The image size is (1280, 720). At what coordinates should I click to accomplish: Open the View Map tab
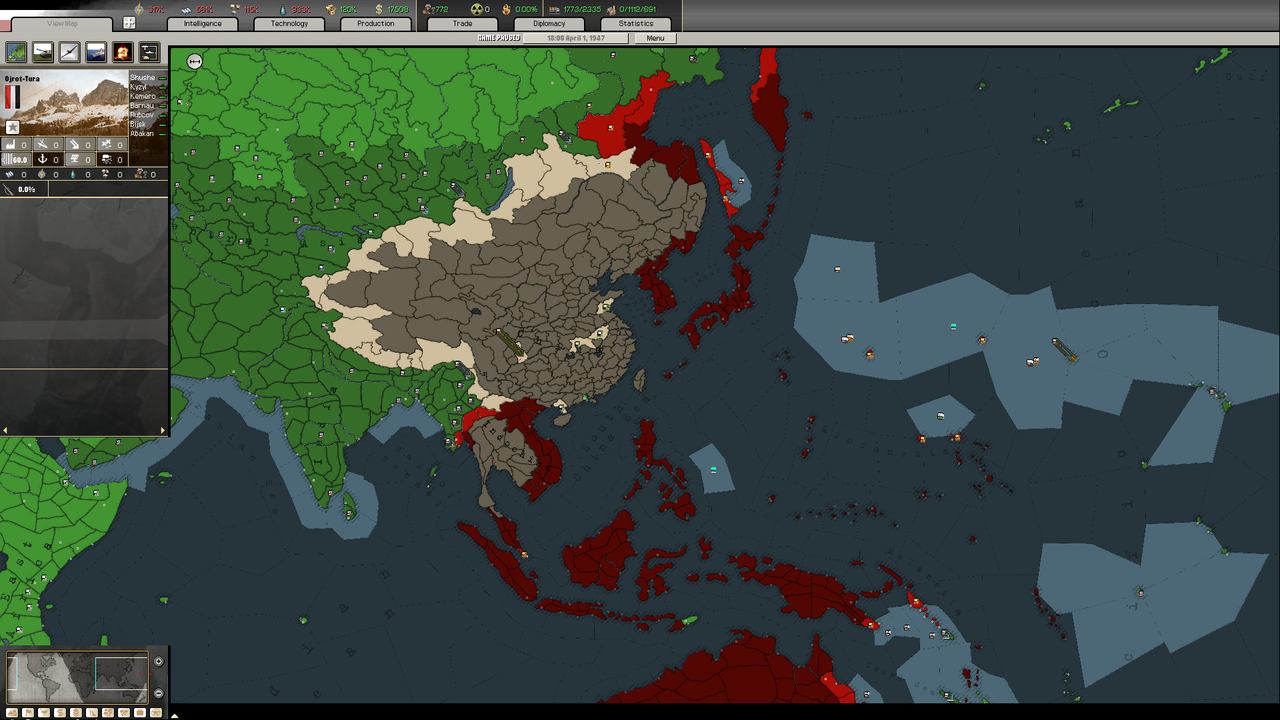coord(62,23)
